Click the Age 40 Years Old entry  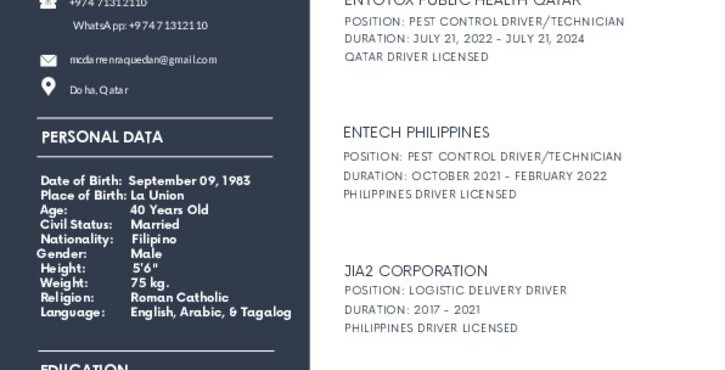(x=124, y=210)
